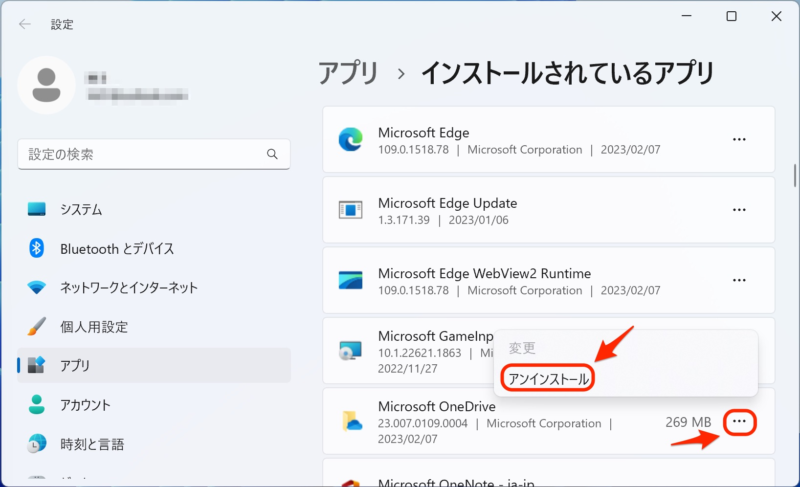Open more options for Edge WebView2 Runtime
The width and height of the screenshot is (800, 487).
pyautogui.click(x=739, y=280)
